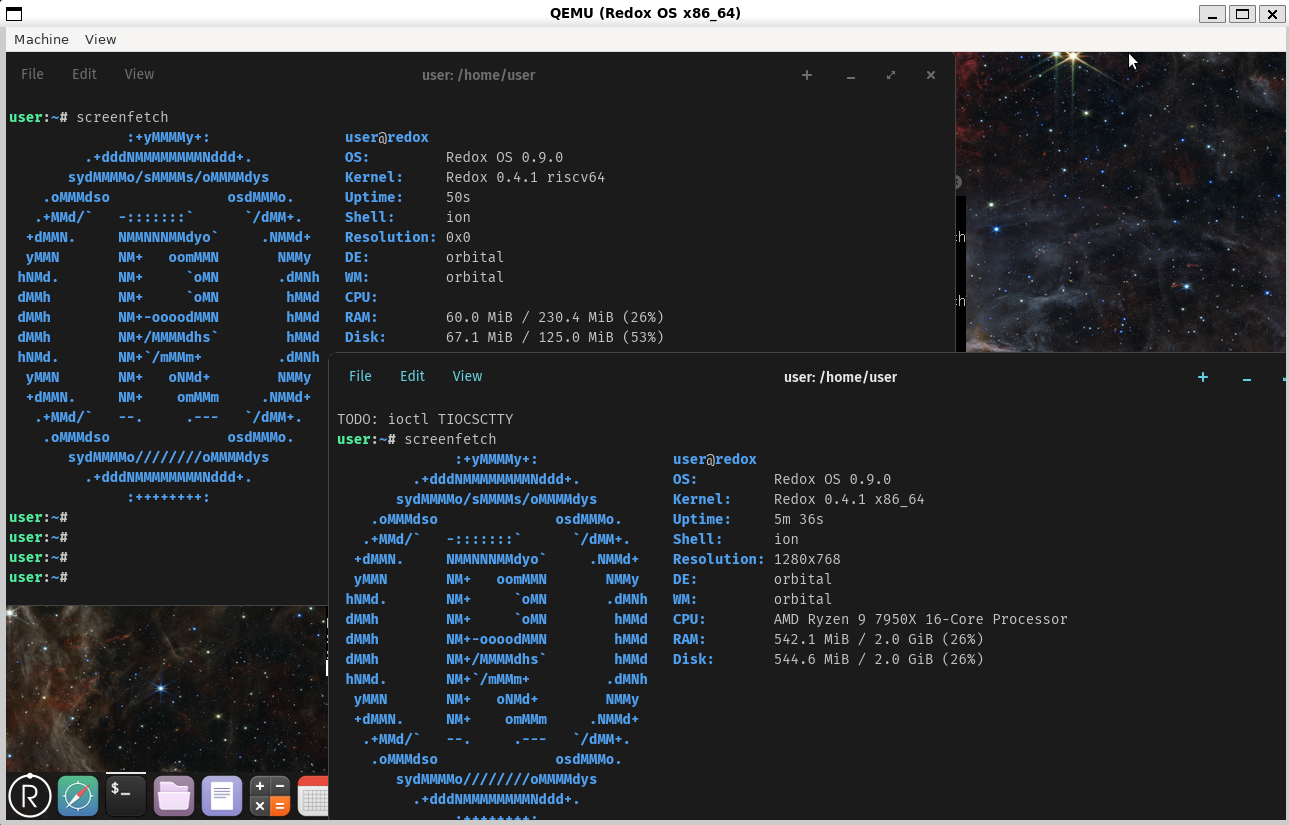The height and width of the screenshot is (825, 1289).
Task: Add a new tab in front terminal
Action: point(1203,377)
